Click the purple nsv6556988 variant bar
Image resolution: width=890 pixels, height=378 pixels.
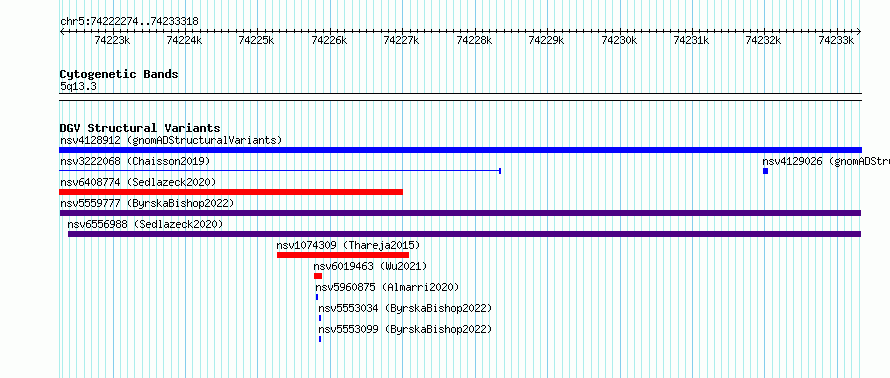[x=464, y=234]
